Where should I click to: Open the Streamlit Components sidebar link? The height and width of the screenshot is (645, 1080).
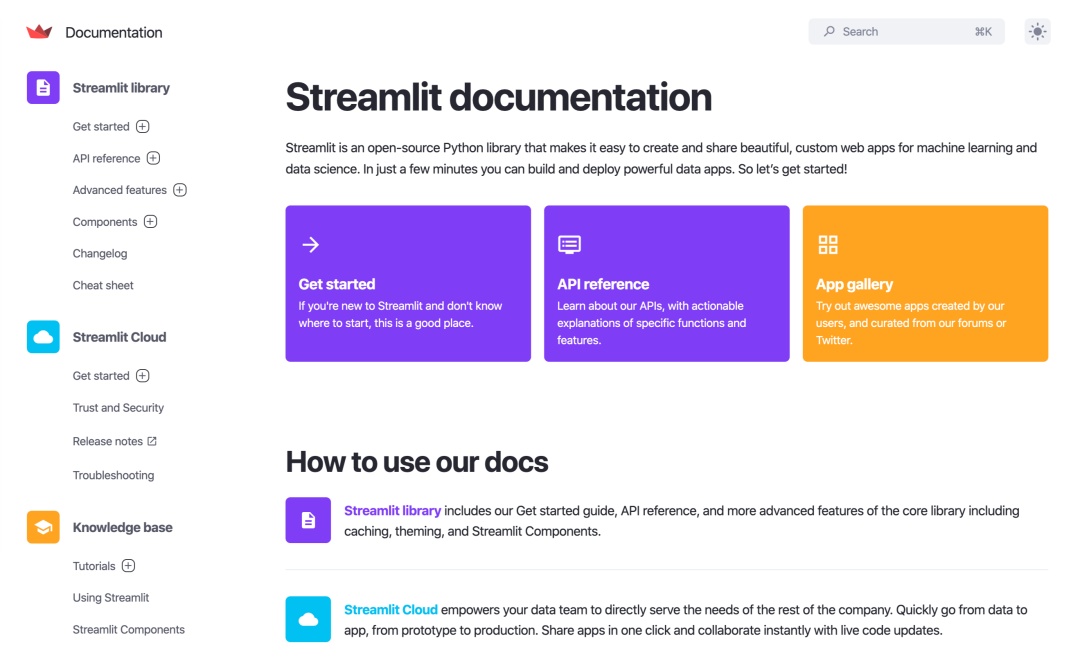[129, 629]
